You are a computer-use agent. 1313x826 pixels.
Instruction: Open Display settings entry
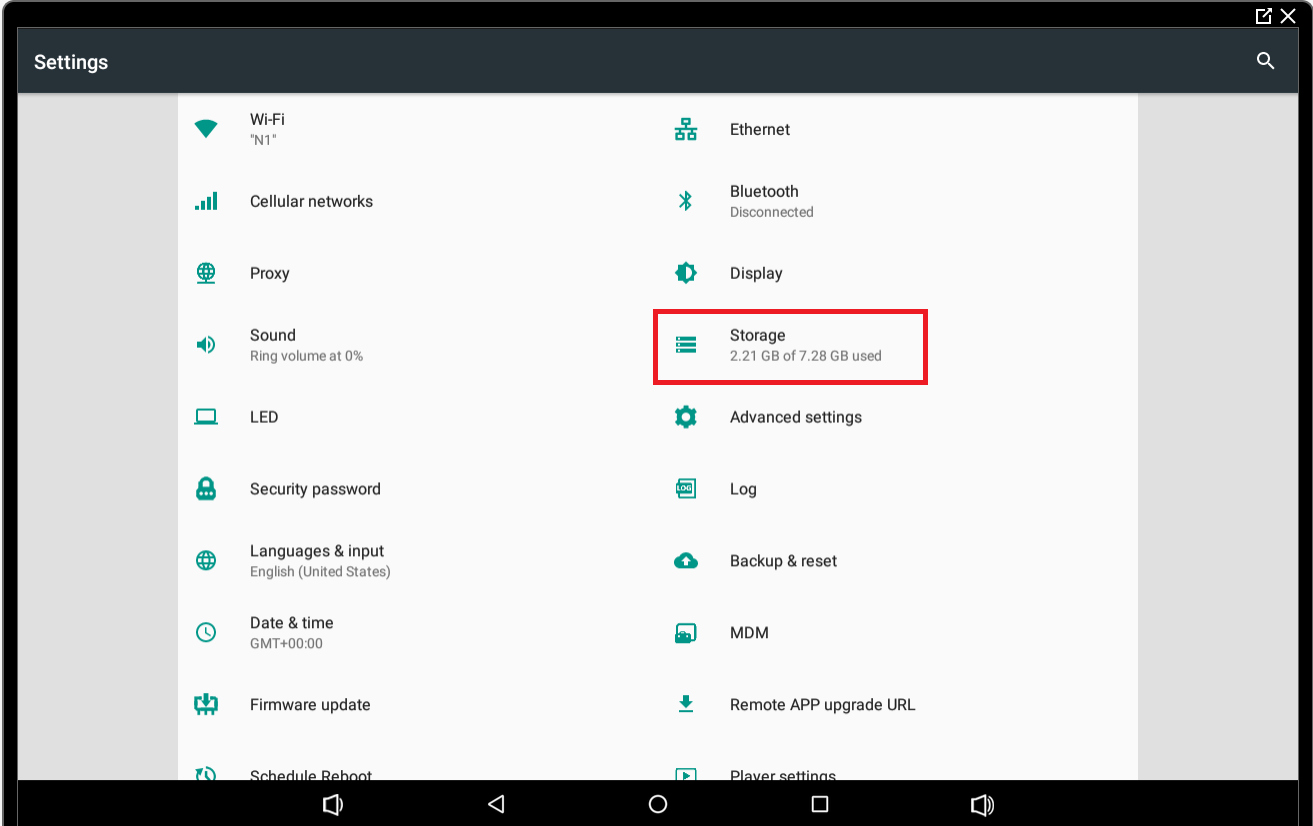pos(898,273)
